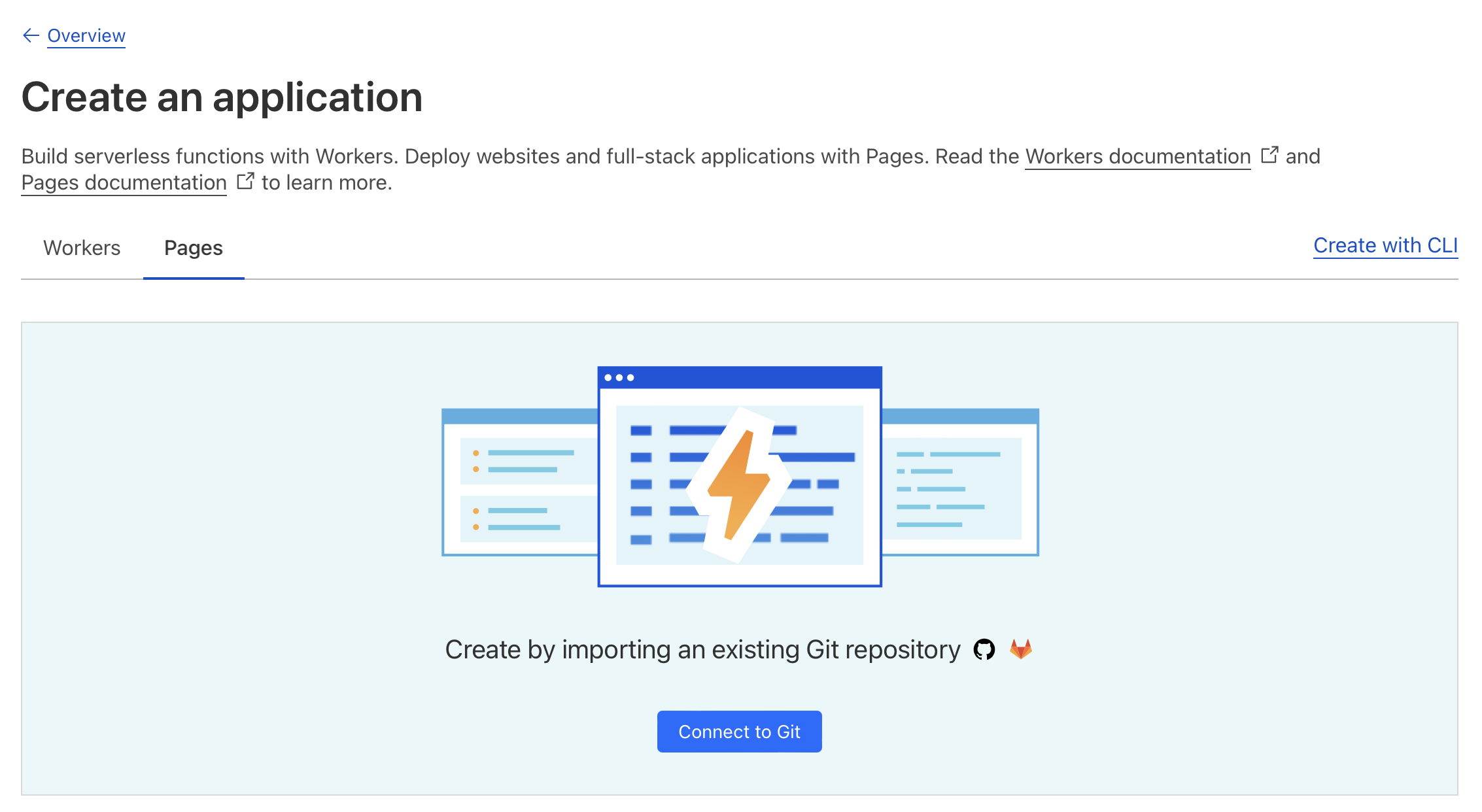Open the Overview breadcrumb link
The image size is (1482, 812).
pos(86,35)
